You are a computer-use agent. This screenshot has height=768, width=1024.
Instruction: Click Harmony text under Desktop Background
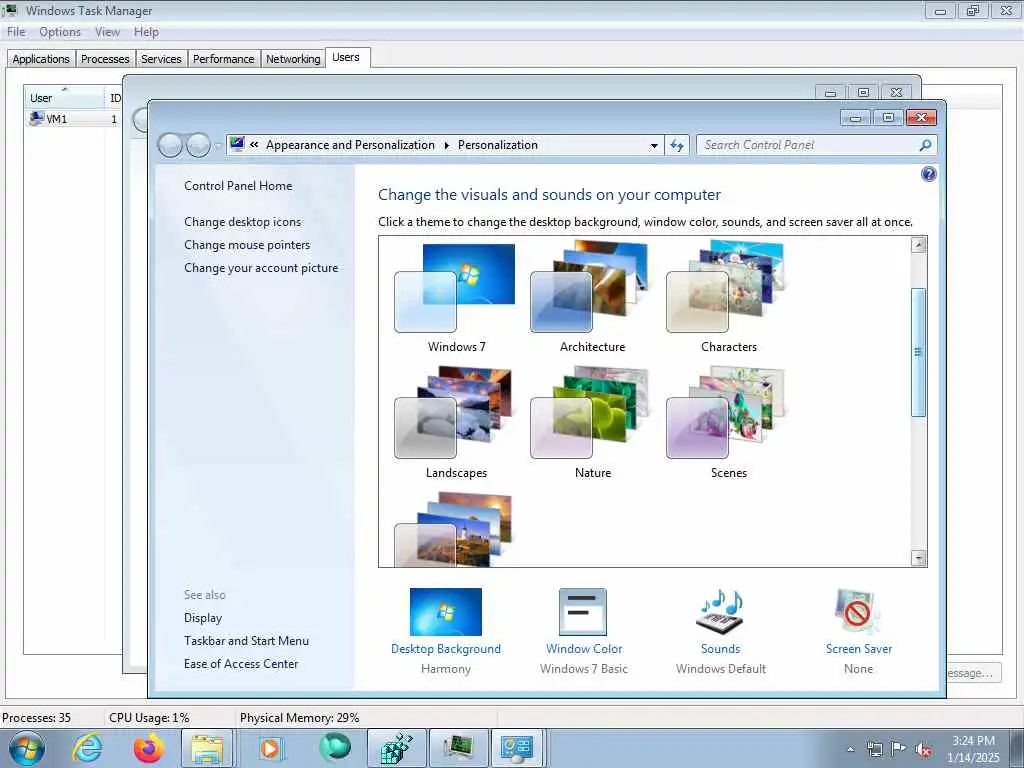click(x=445, y=669)
